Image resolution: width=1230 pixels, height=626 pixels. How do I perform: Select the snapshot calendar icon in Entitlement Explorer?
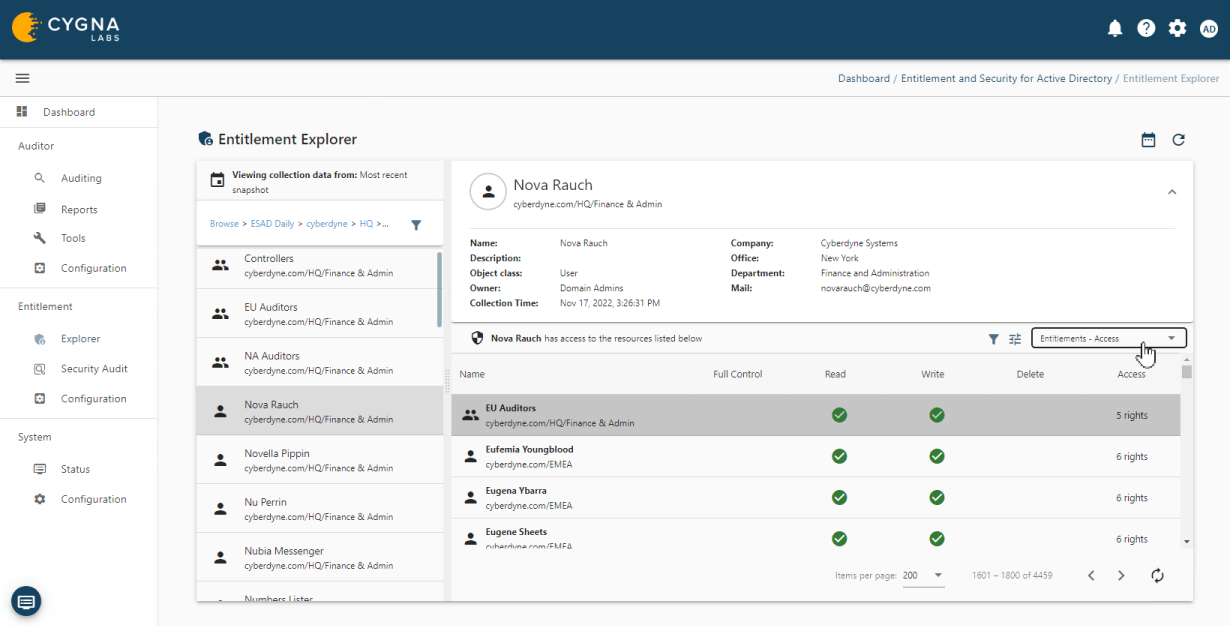pos(1148,140)
